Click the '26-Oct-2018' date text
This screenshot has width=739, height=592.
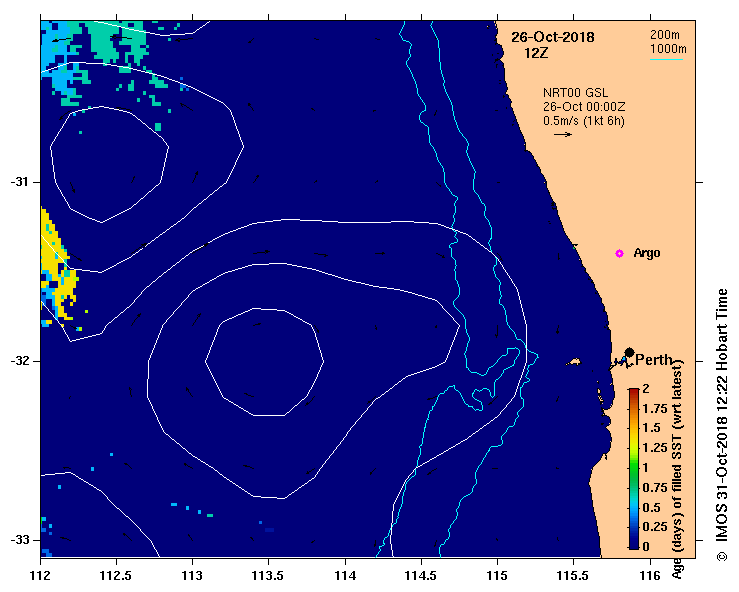[x=553, y=37]
